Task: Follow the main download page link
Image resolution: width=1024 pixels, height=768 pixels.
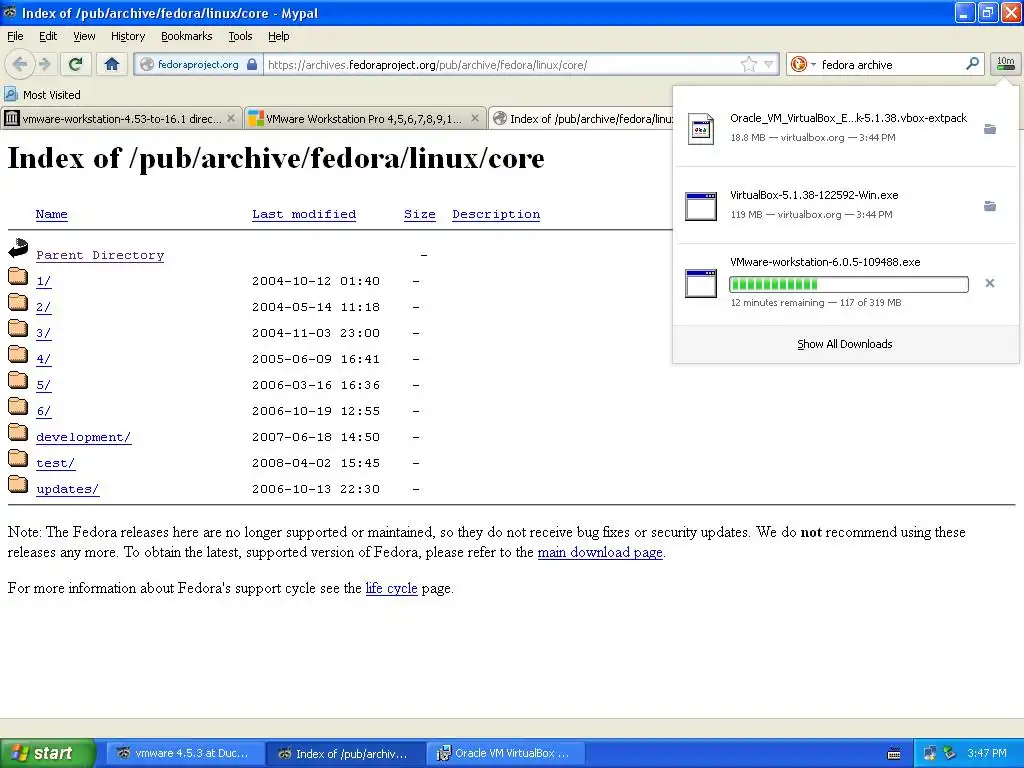Action: coord(600,552)
